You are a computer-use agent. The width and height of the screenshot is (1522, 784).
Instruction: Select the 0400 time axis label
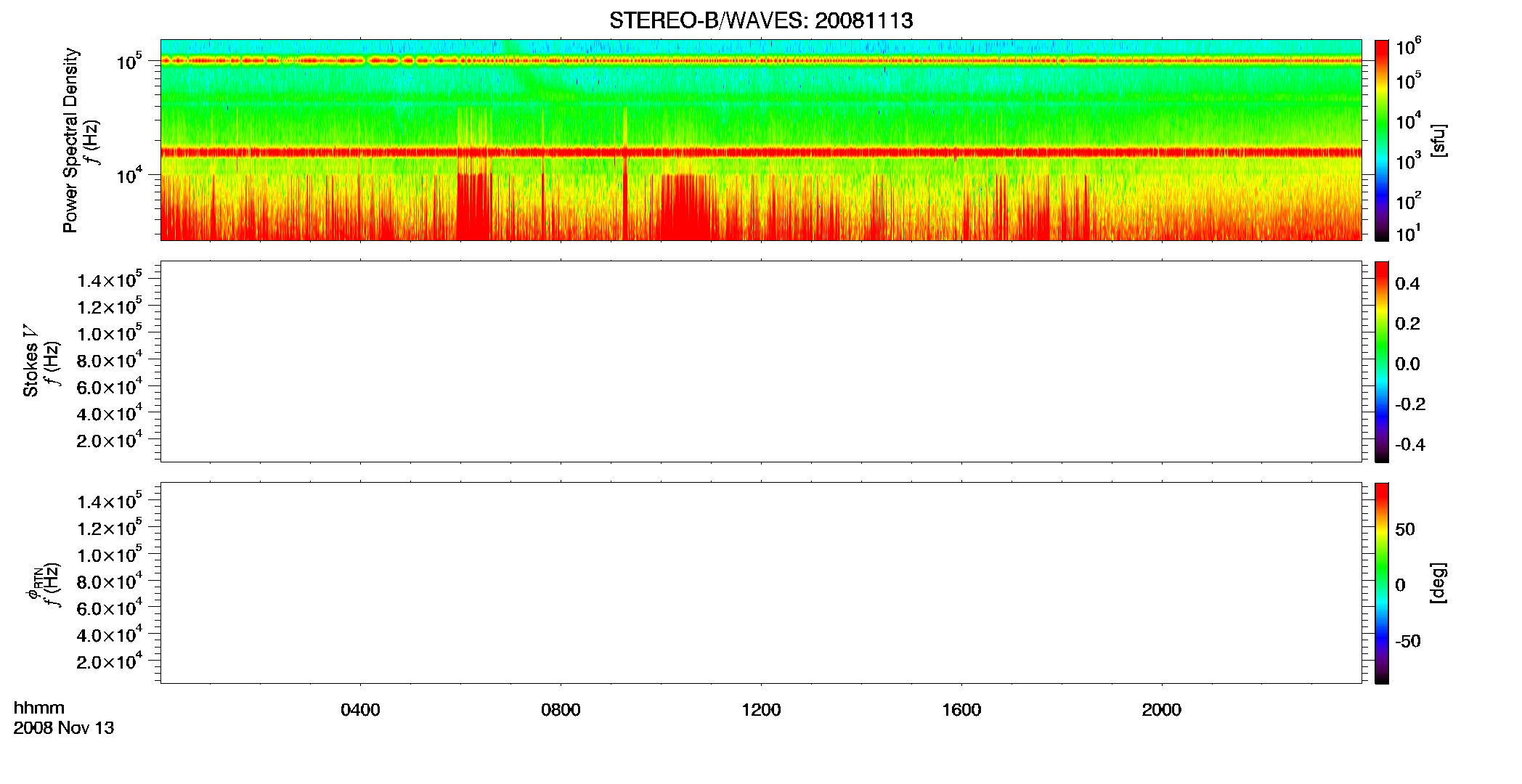(360, 710)
